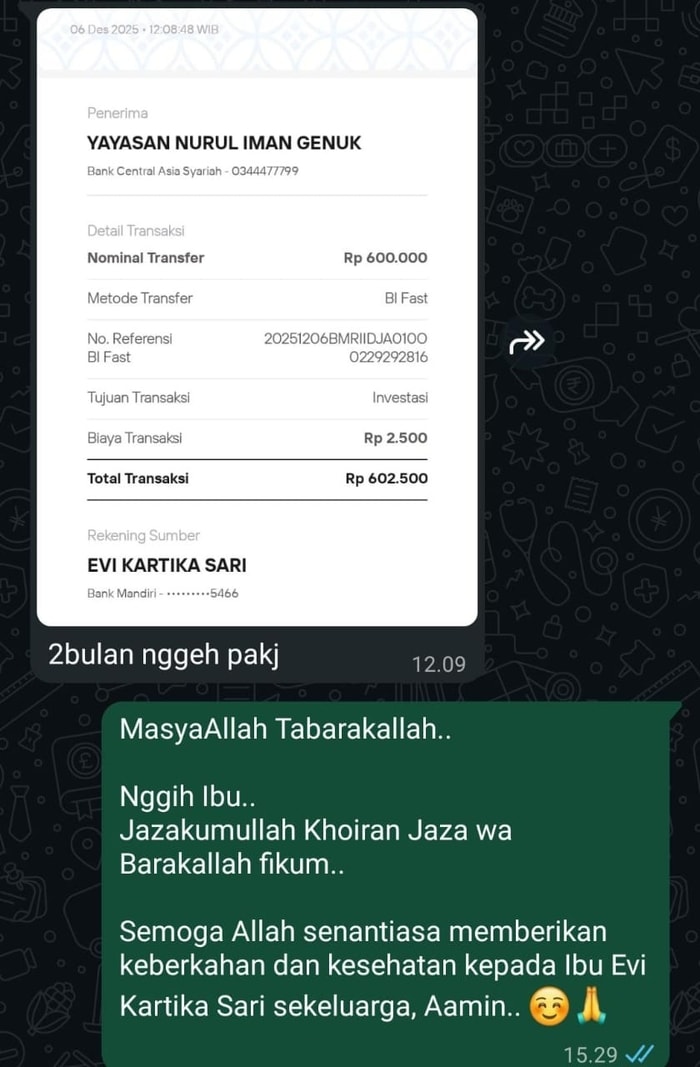
Task: Tap the forward arrow icon beside receipt
Action: (527, 342)
